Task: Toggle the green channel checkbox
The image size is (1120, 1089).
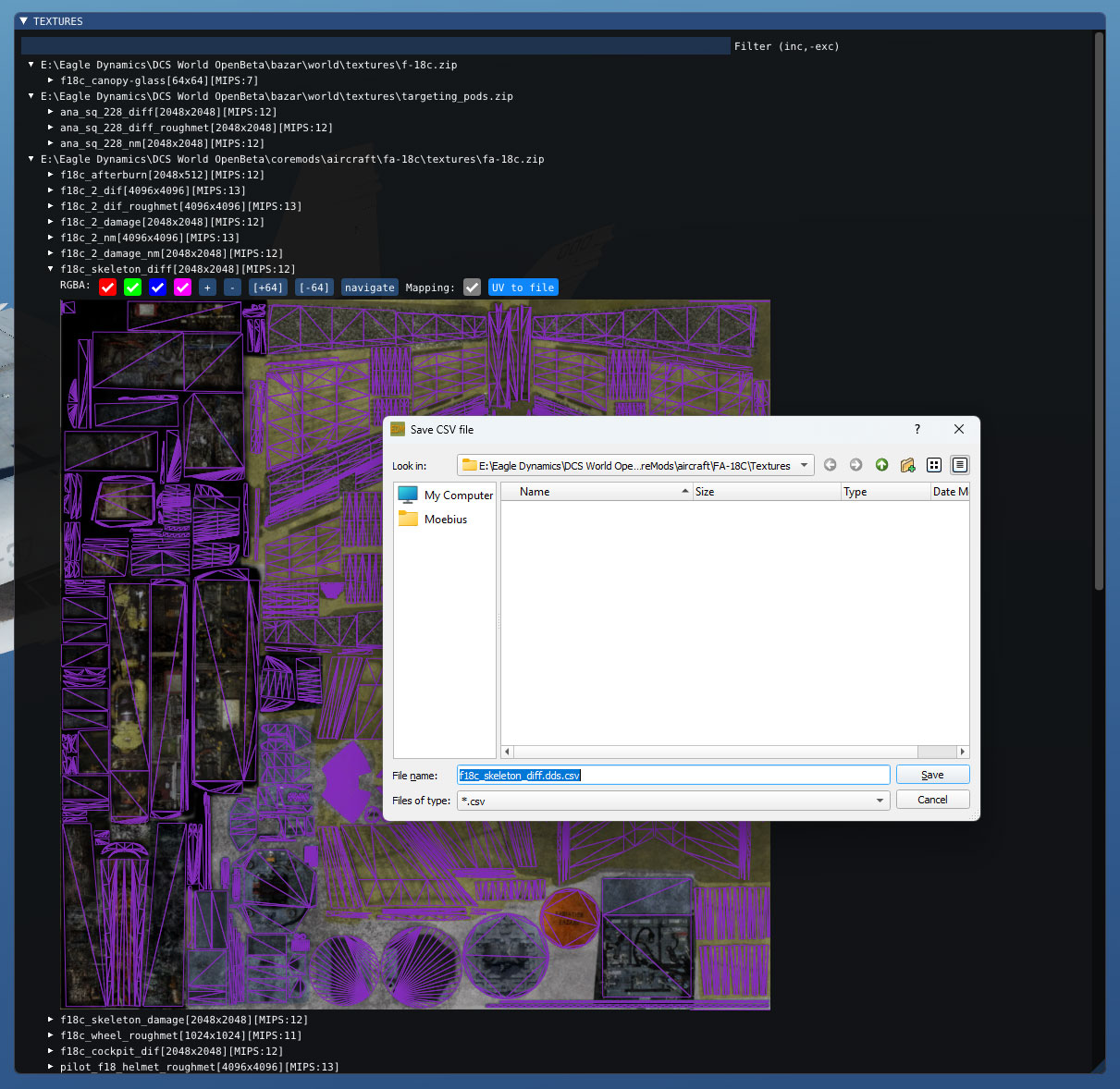Action: (133, 288)
